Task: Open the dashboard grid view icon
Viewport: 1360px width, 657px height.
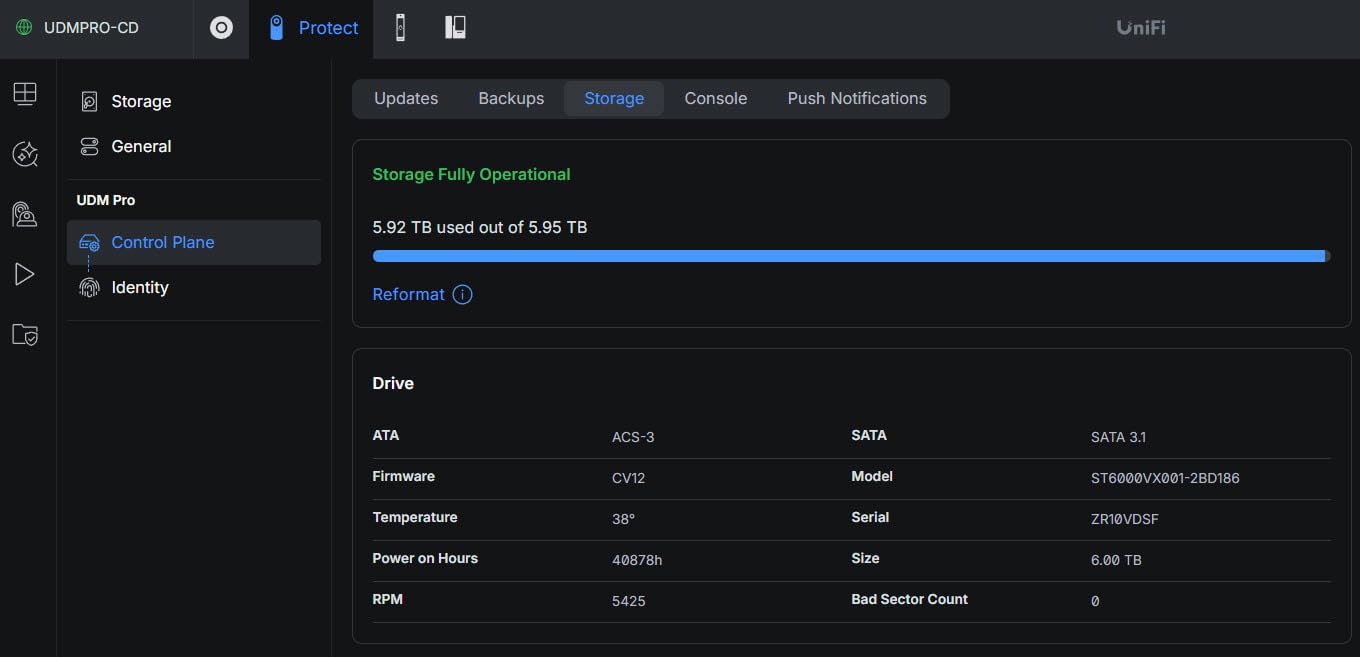Action: tap(25, 94)
